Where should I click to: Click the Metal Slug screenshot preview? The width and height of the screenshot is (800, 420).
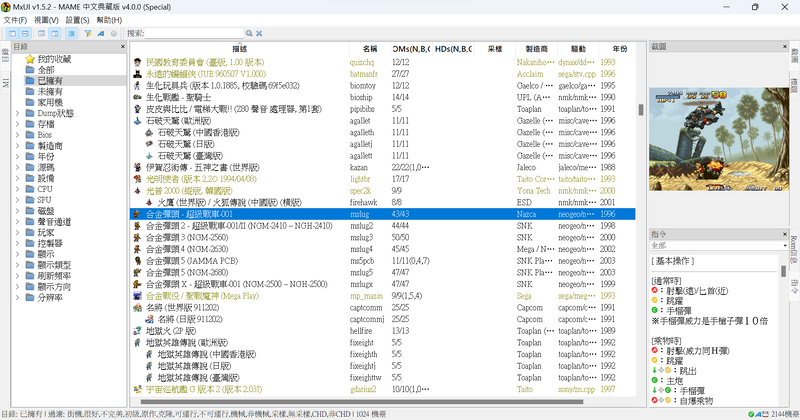[719, 139]
